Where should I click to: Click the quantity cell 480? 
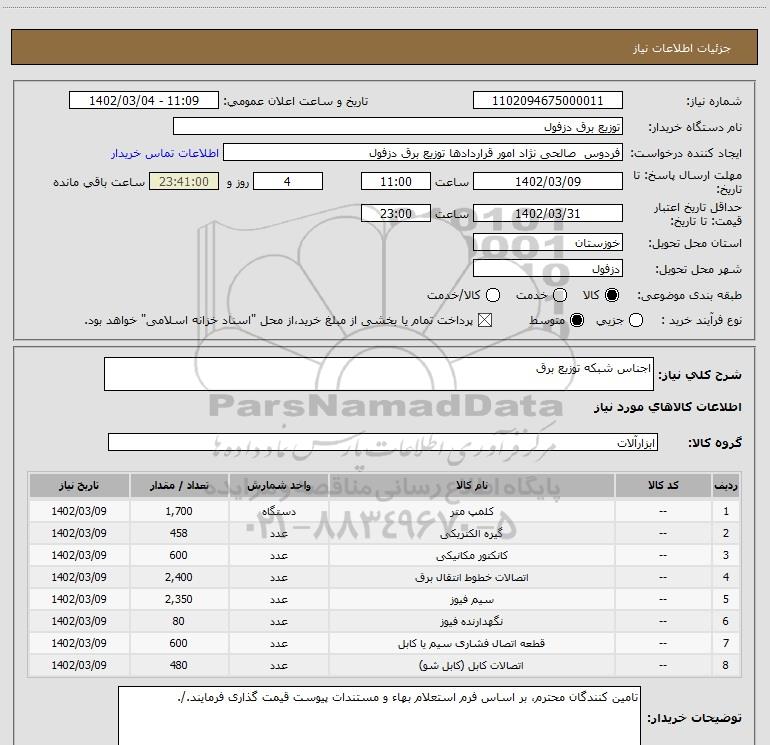click(x=179, y=665)
